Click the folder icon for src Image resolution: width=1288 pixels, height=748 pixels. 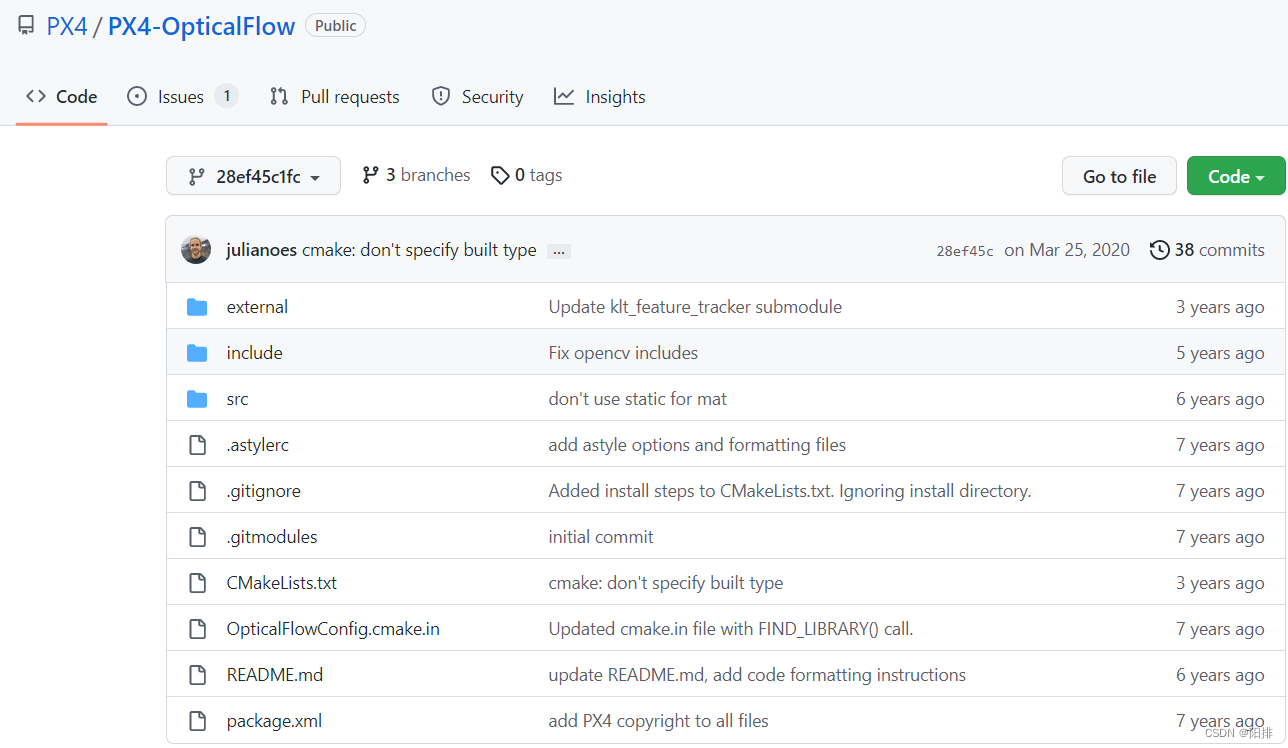tap(197, 399)
